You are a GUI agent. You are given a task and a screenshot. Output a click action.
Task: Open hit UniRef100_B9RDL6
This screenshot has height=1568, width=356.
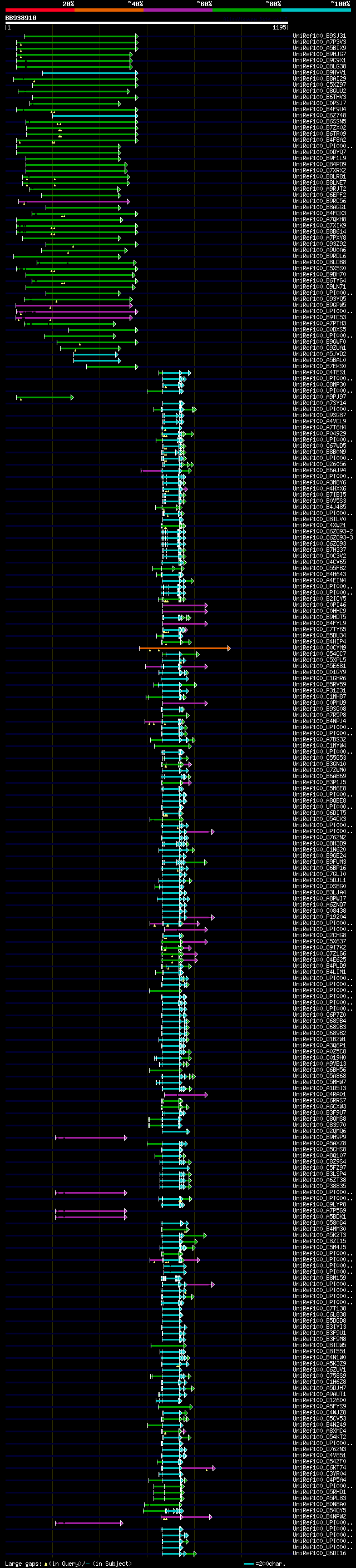(x=319, y=256)
